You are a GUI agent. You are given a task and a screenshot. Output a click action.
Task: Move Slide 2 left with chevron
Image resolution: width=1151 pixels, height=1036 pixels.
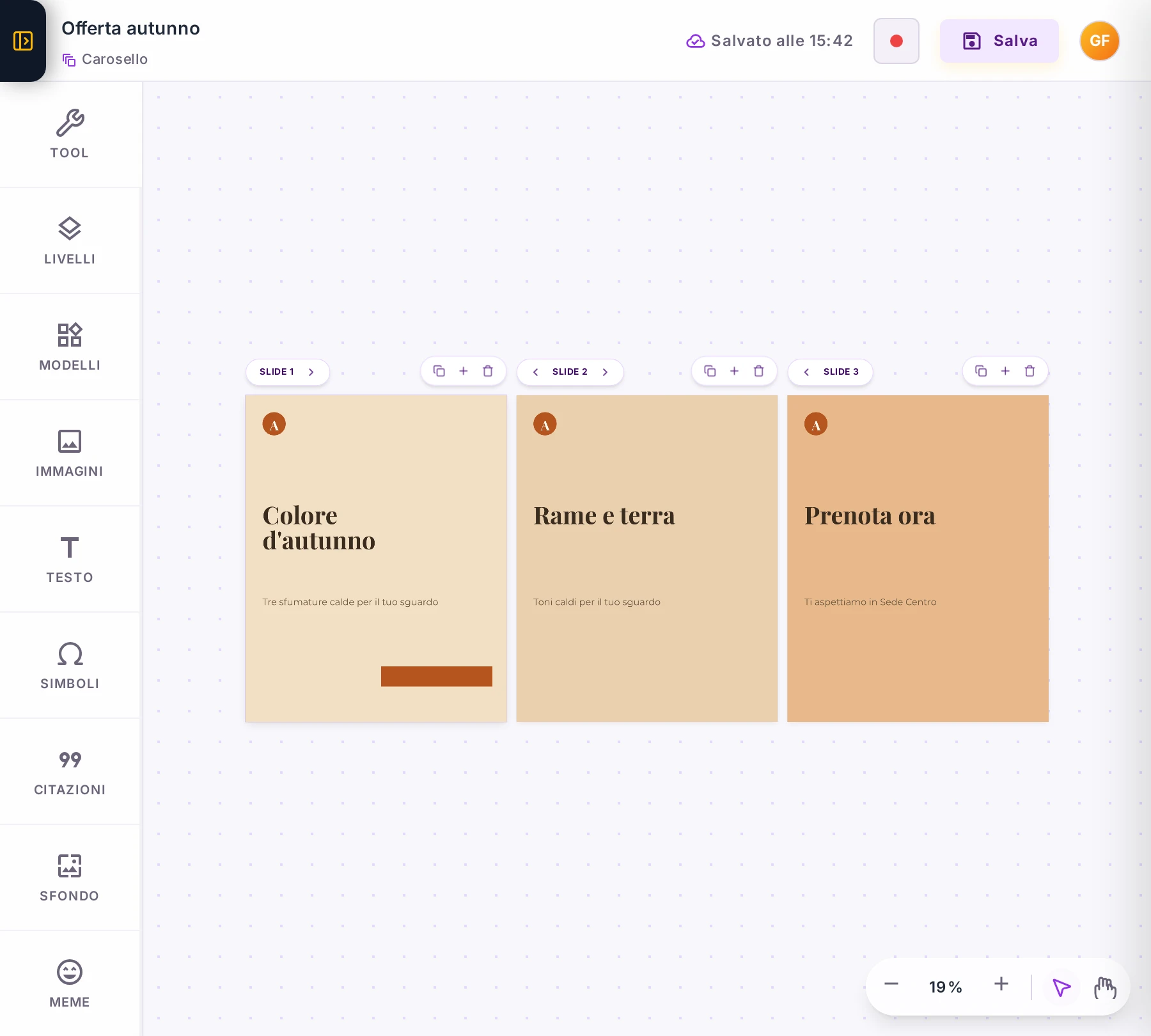[535, 372]
